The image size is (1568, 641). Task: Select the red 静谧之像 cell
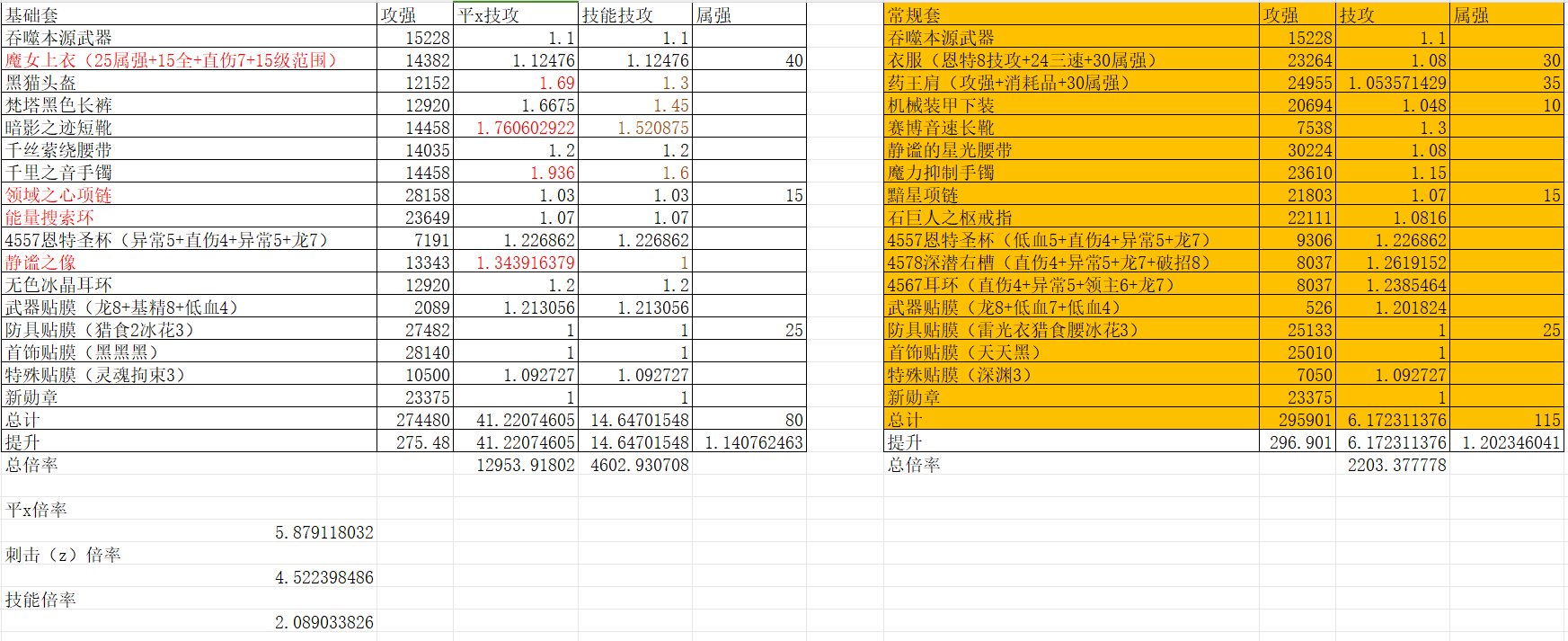(190, 263)
